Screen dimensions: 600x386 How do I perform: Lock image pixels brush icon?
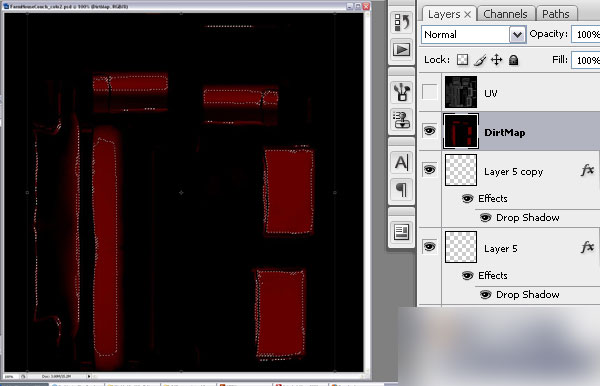tap(480, 60)
